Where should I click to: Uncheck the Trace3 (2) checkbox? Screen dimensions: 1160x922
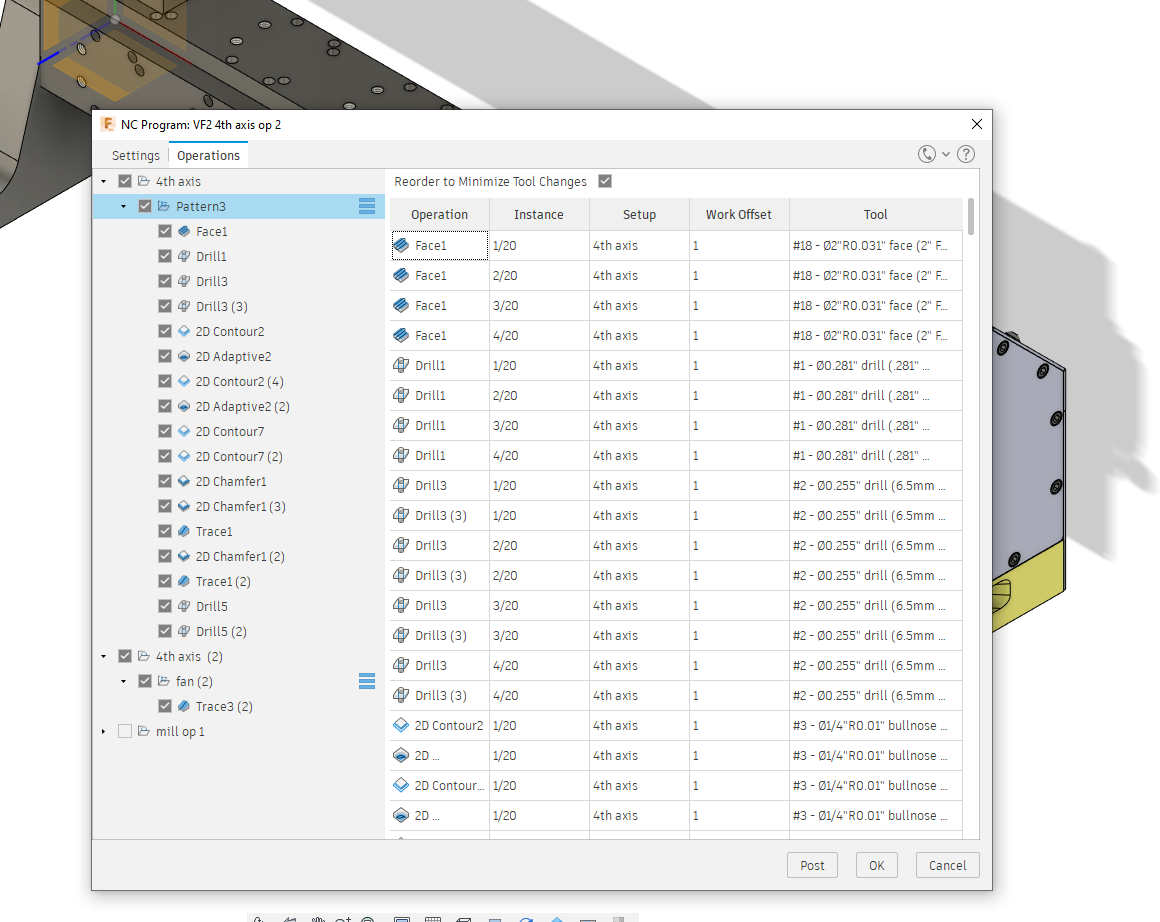165,706
